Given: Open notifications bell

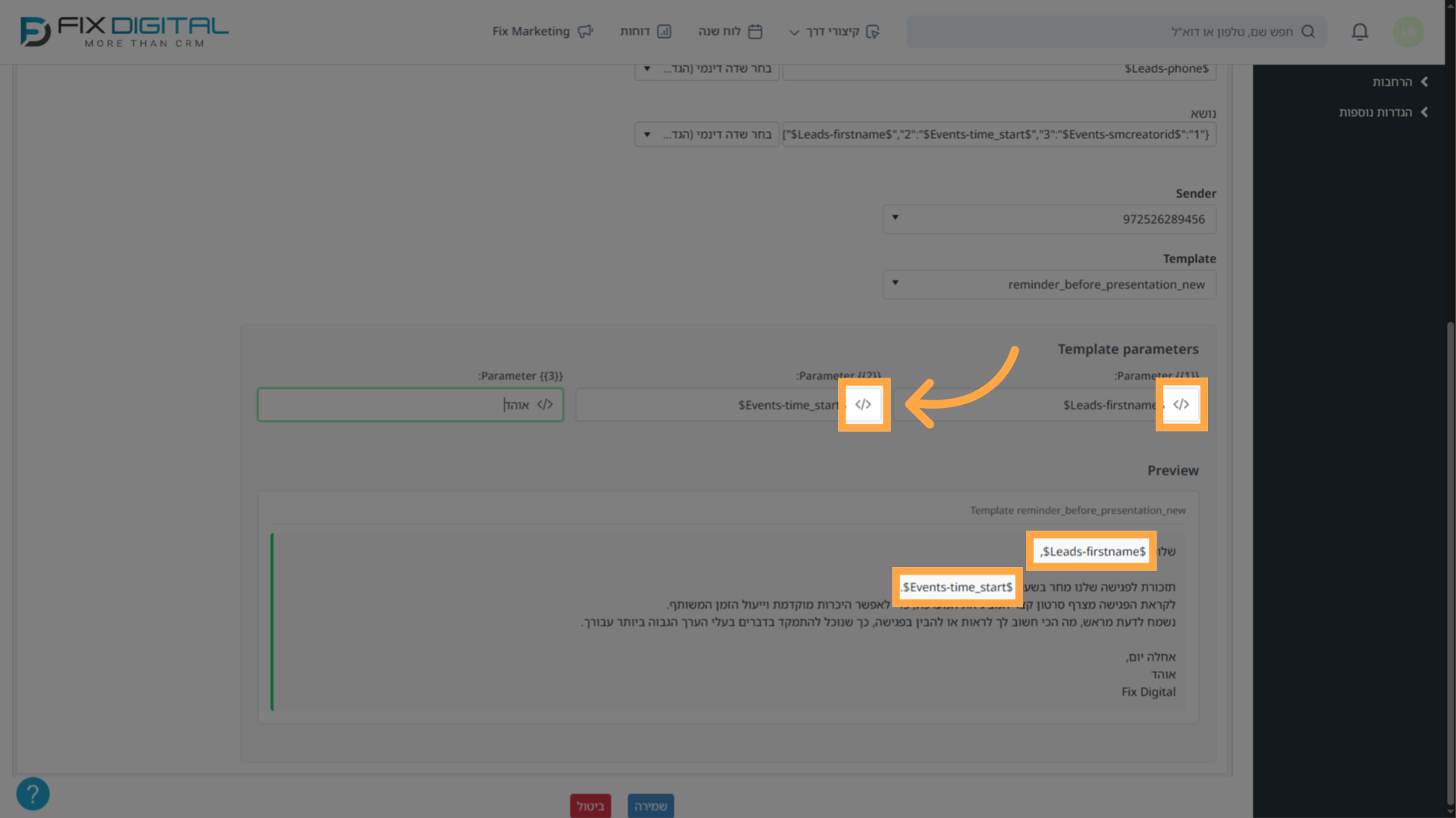Looking at the screenshot, I should [x=1360, y=31].
